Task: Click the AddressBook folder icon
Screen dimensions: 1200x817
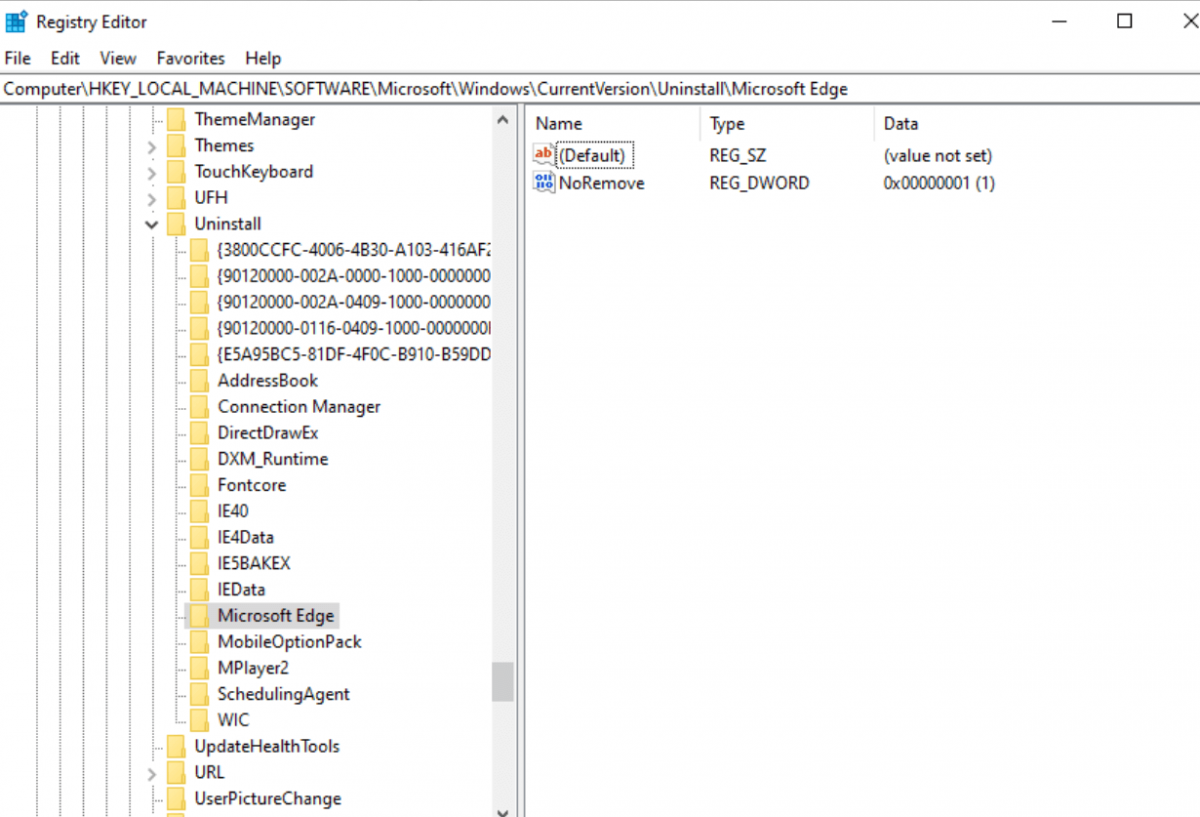Action: point(199,380)
